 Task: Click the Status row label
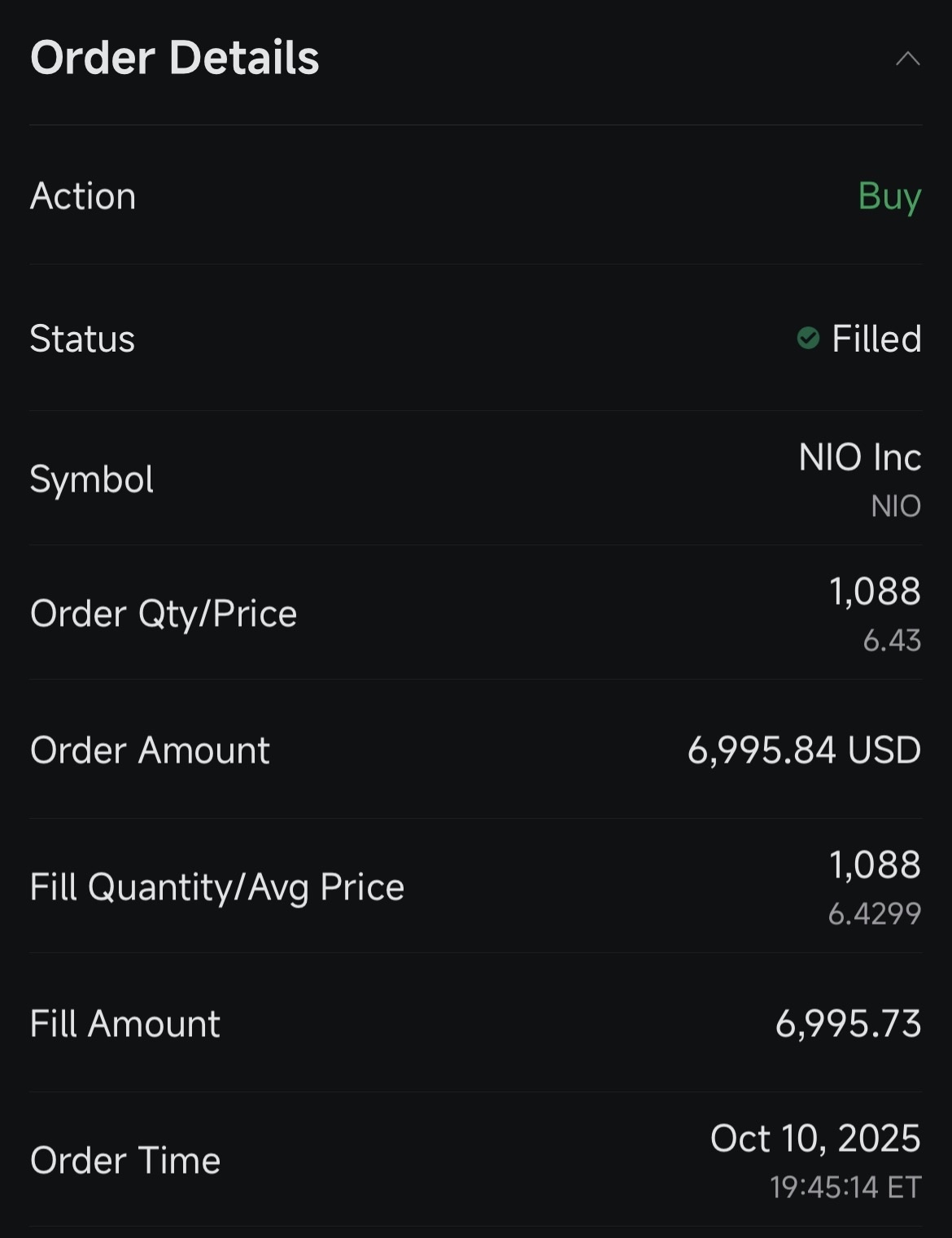click(82, 339)
